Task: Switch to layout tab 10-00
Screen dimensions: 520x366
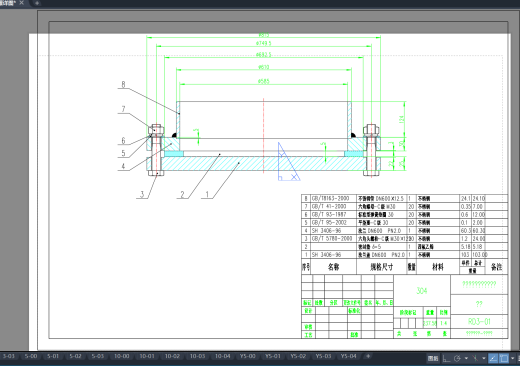Action: click(x=122, y=356)
